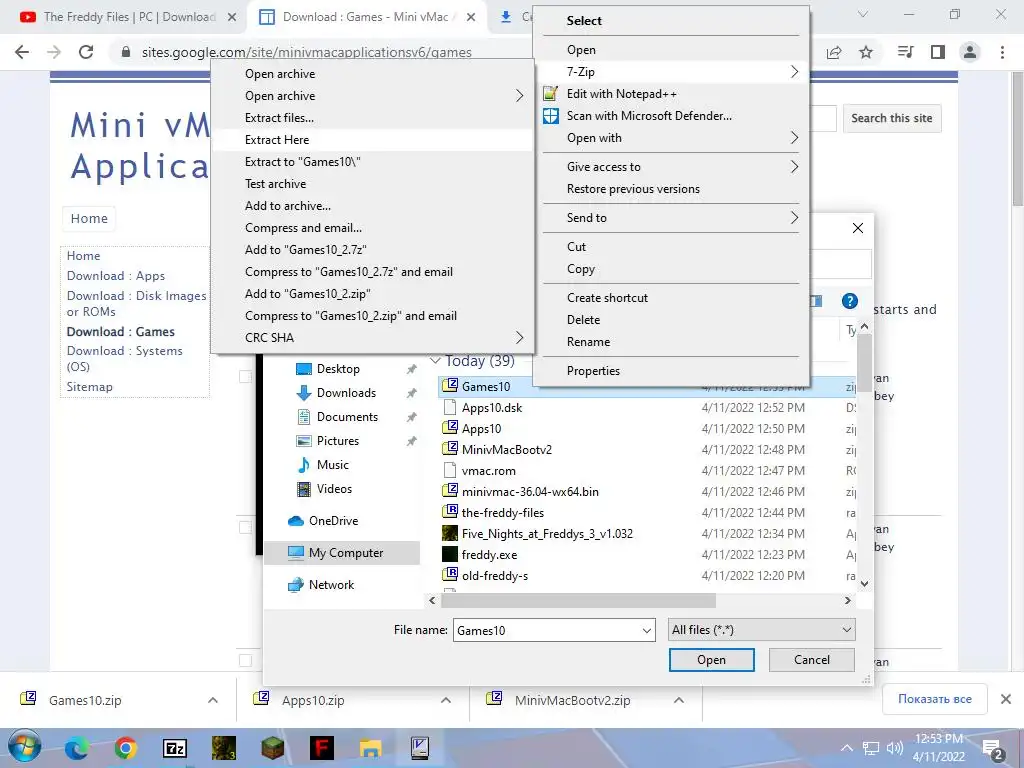
Task: Open the File name combo box dropdown
Action: (646, 630)
